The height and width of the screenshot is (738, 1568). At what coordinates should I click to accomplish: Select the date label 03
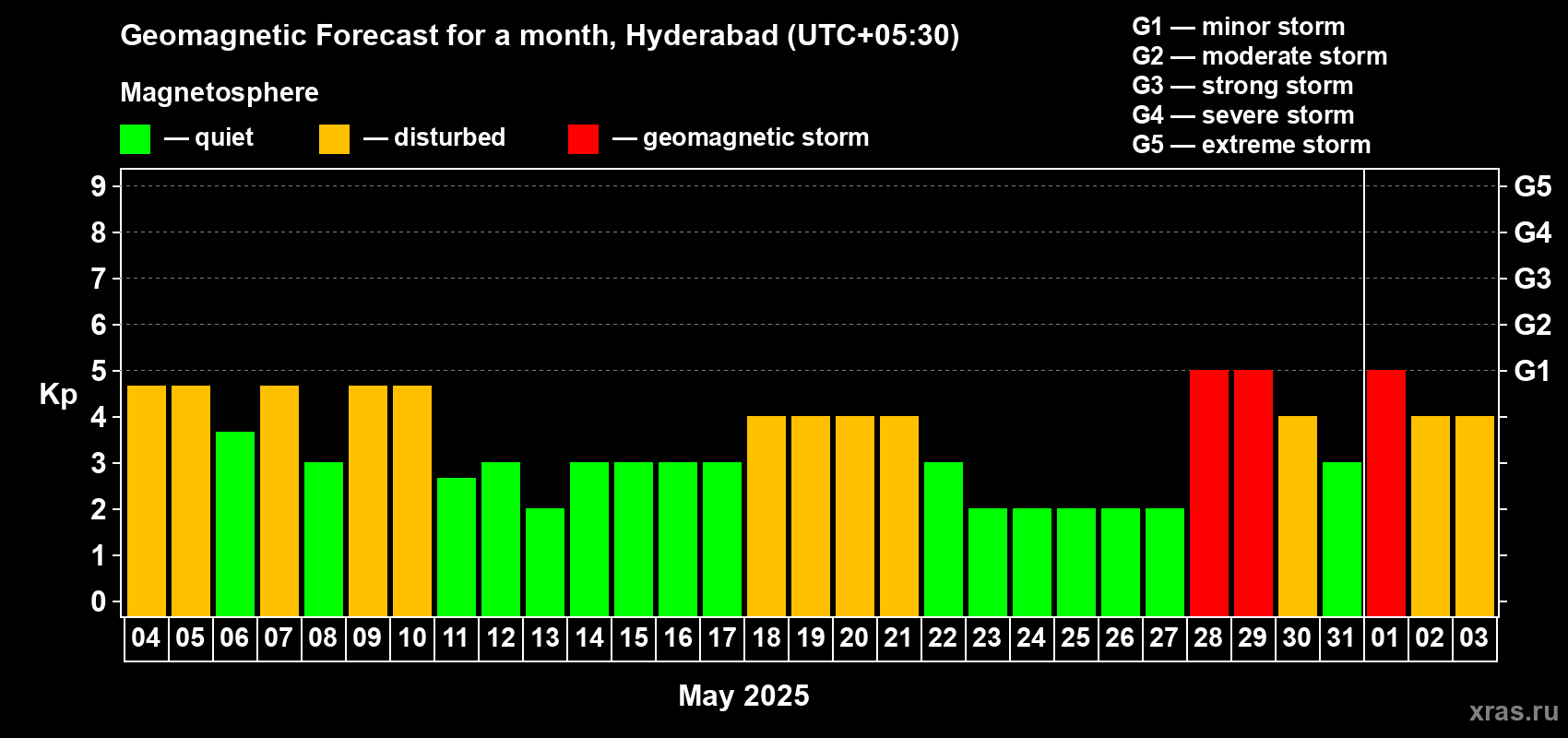1474,637
